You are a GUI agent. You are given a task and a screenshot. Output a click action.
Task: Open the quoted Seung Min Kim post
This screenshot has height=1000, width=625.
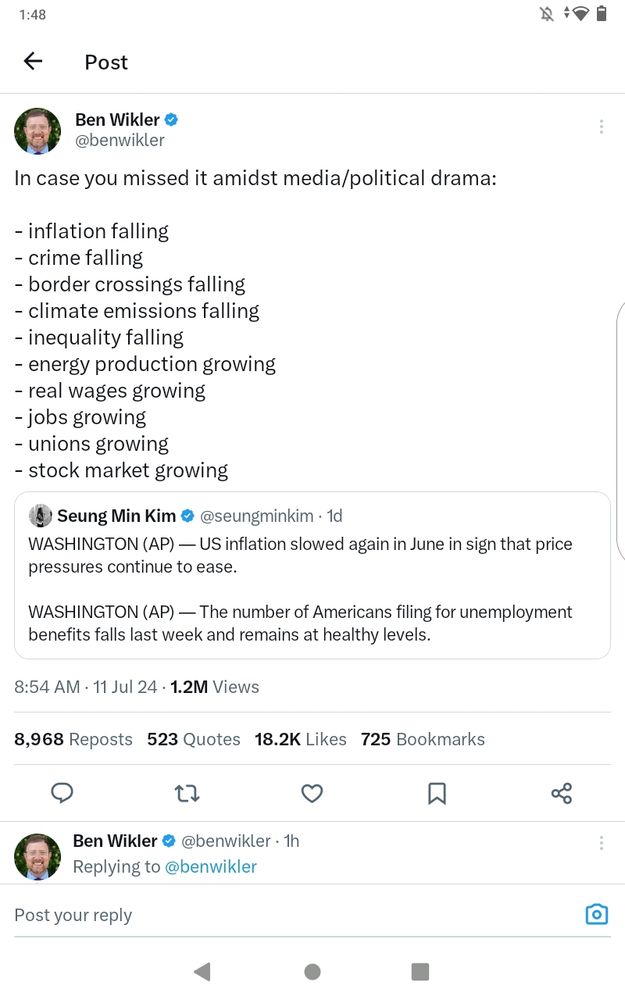point(312,590)
